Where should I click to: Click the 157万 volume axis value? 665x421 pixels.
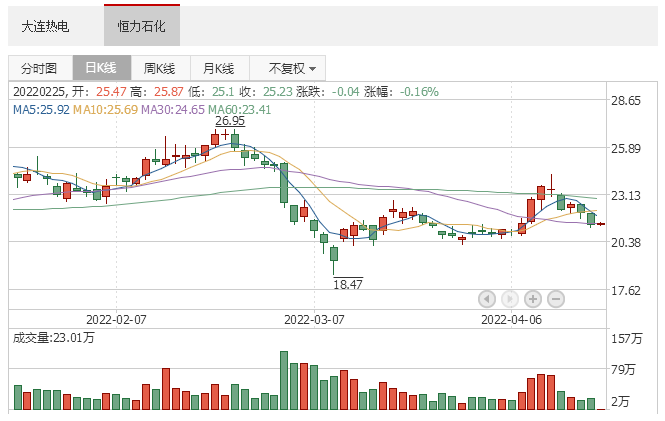pos(626,338)
